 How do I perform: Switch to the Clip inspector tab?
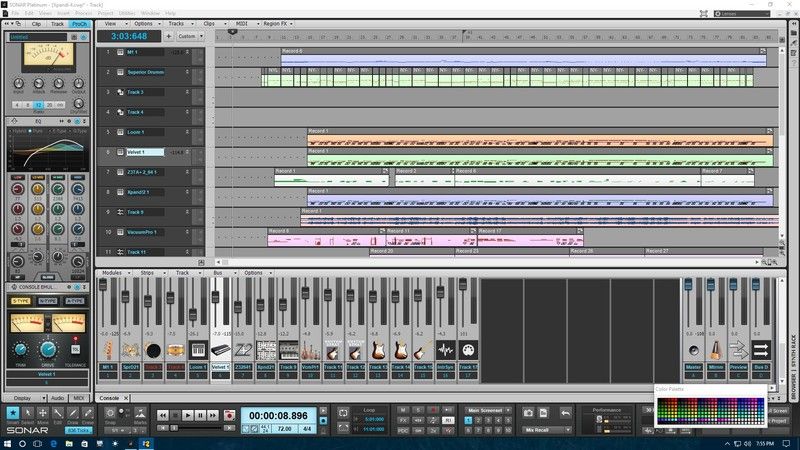click(36, 24)
